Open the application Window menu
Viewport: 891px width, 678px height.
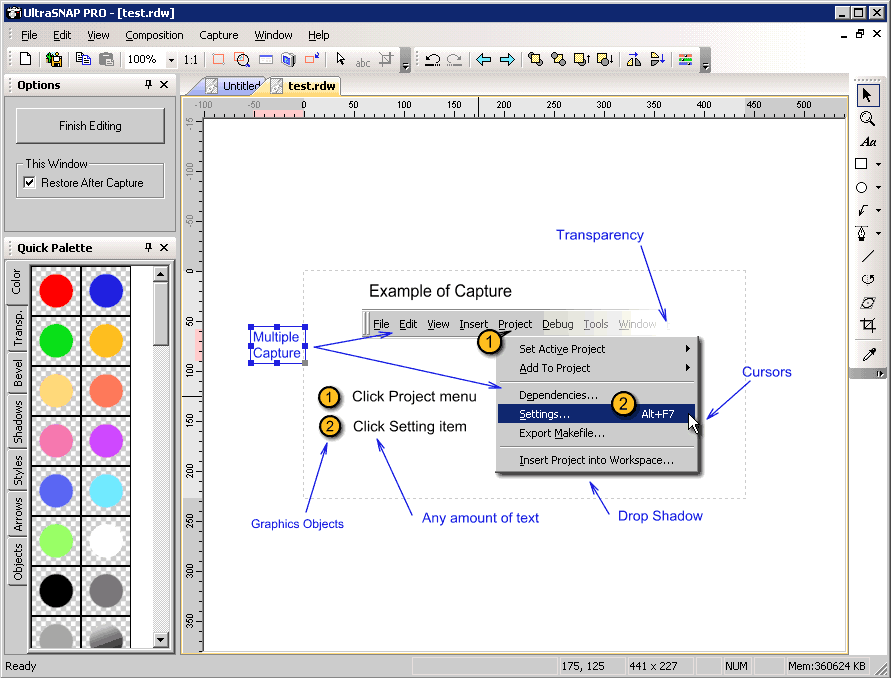coord(273,35)
